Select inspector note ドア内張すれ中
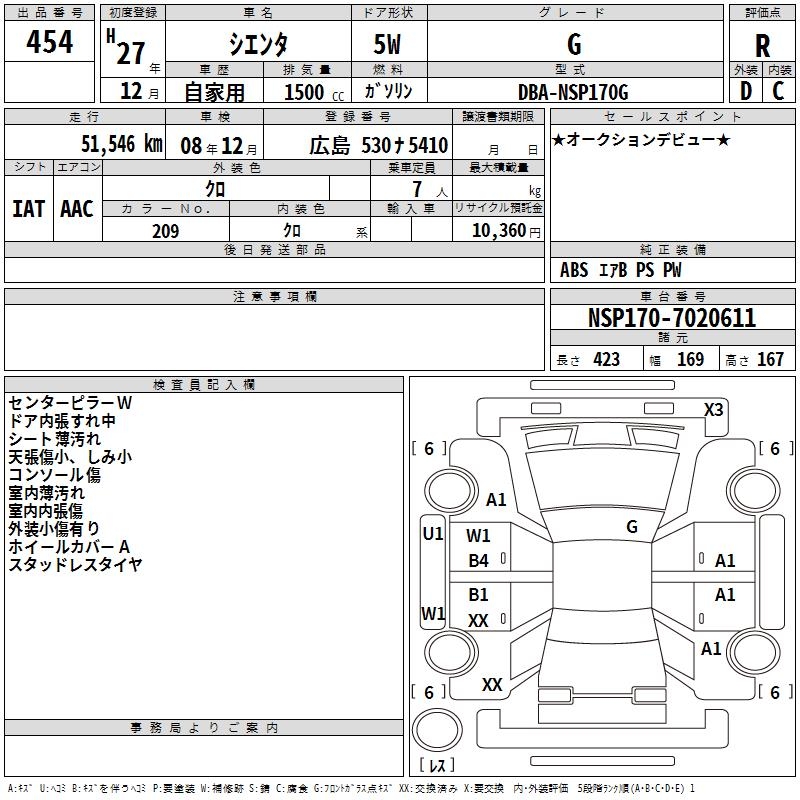This screenshot has width=800, height=800. pyautogui.click(x=62, y=421)
